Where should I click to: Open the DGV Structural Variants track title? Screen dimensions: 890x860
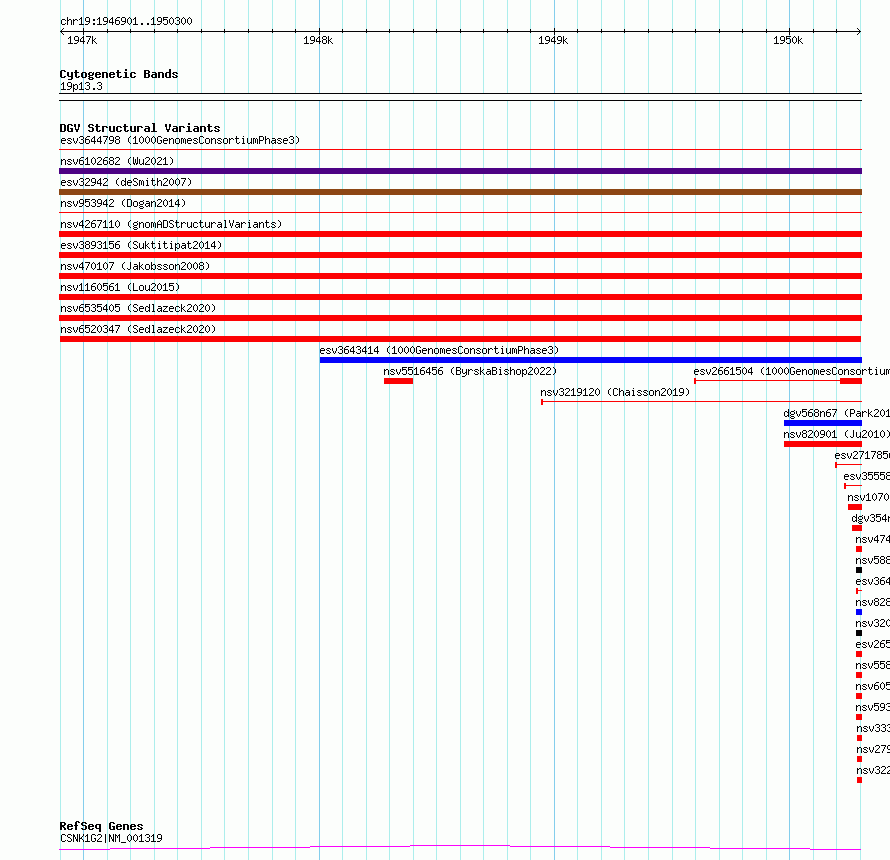click(x=140, y=128)
